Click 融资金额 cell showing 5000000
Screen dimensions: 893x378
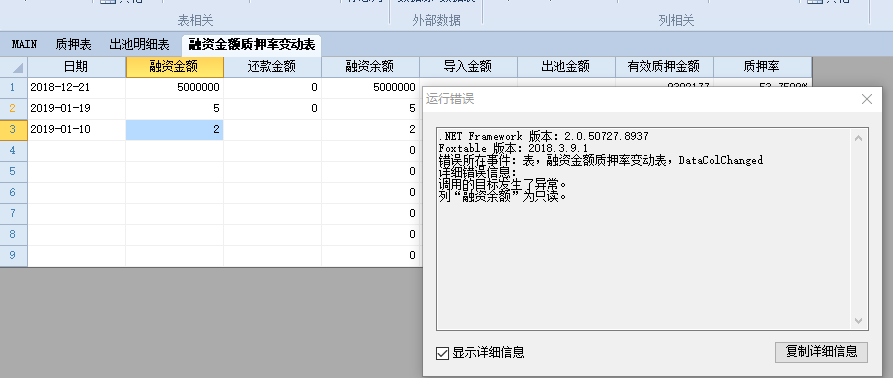[174, 88]
